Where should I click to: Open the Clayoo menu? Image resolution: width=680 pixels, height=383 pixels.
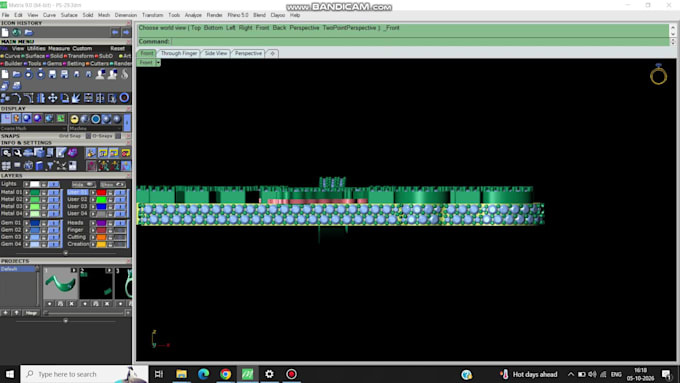(278, 15)
